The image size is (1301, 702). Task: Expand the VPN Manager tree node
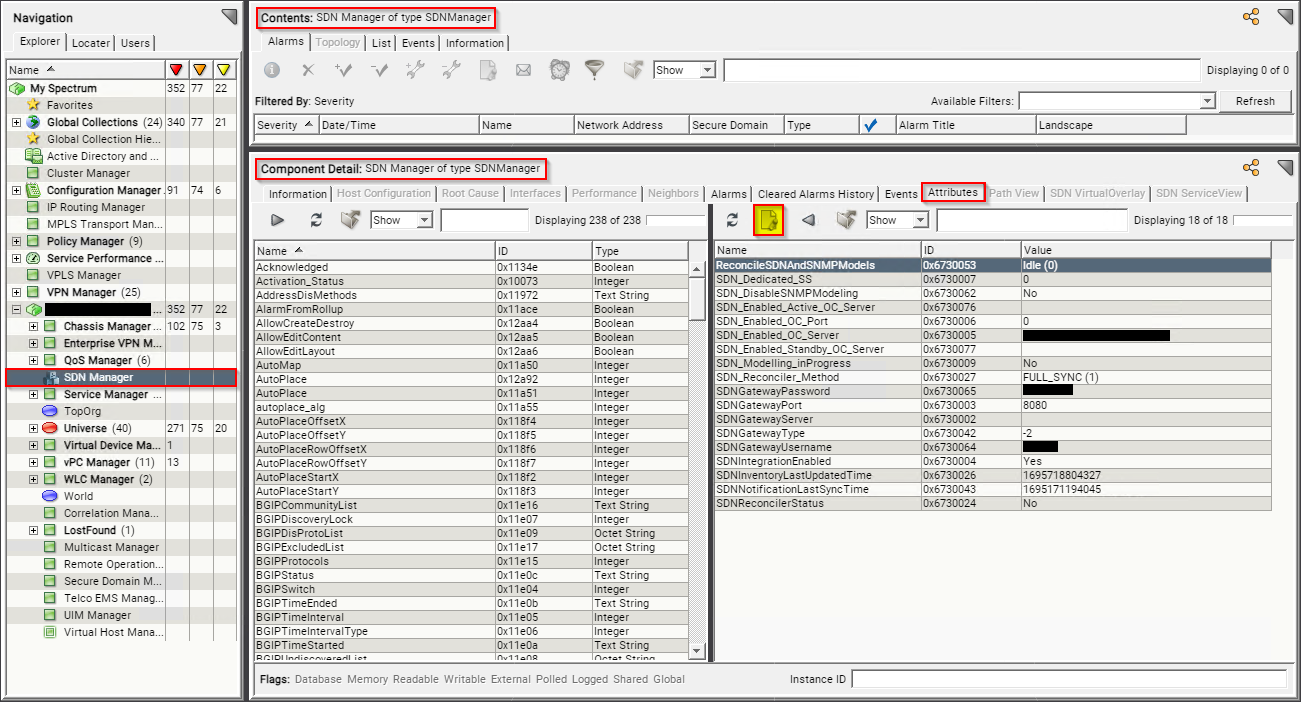pyautogui.click(x=16, y=292)
